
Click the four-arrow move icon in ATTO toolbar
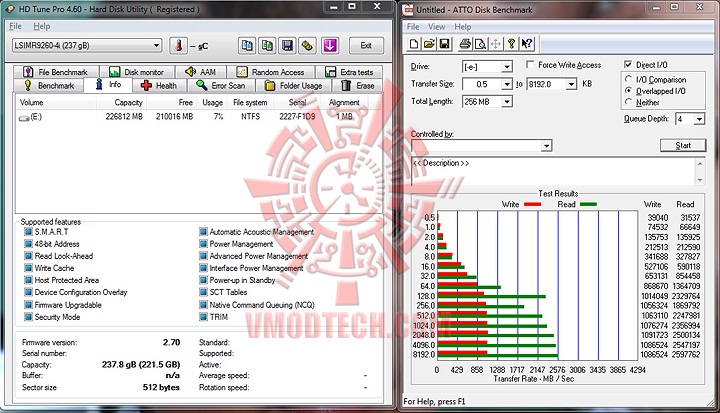pos(495,44)
